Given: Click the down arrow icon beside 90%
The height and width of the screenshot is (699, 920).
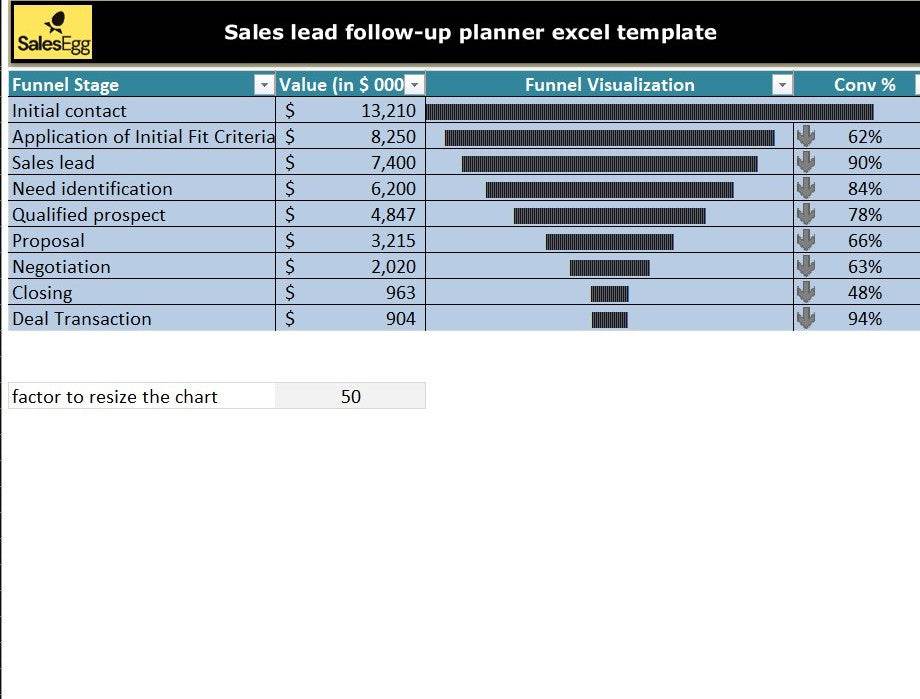Looking at the screenshot, I should pyautogui.click(x=805, y=163).
